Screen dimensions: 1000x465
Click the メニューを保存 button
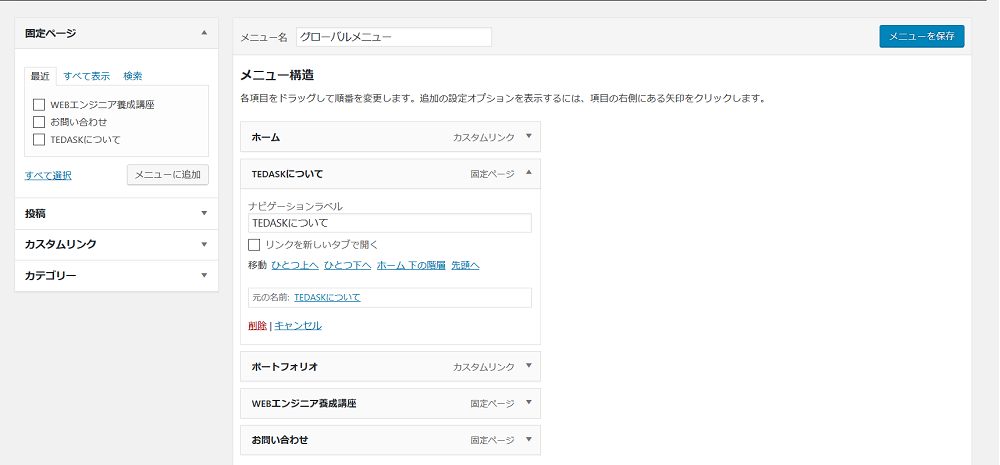tap(921, 36)
